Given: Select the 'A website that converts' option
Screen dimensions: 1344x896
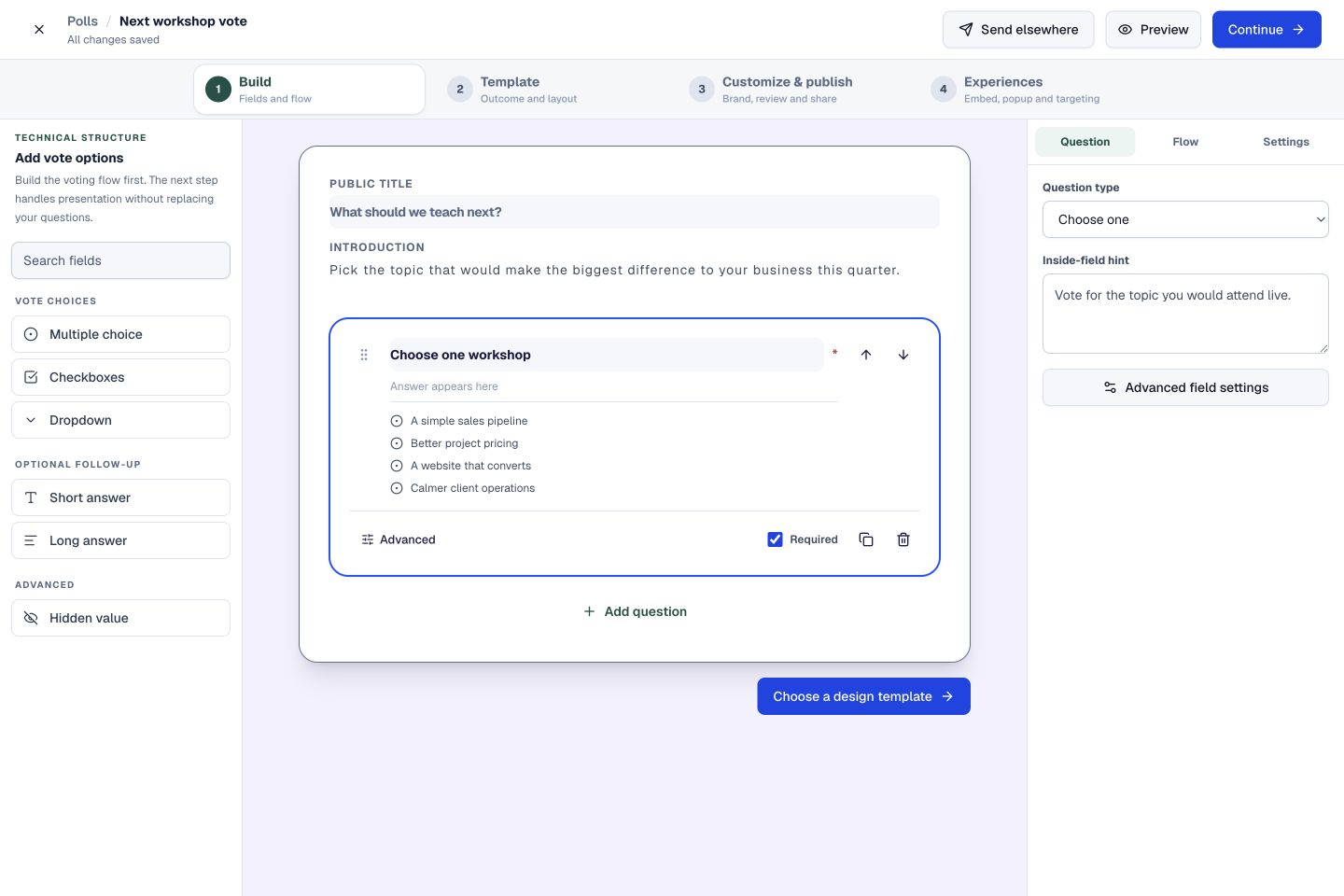Looking at the screenshot, I should click(461, 466).
